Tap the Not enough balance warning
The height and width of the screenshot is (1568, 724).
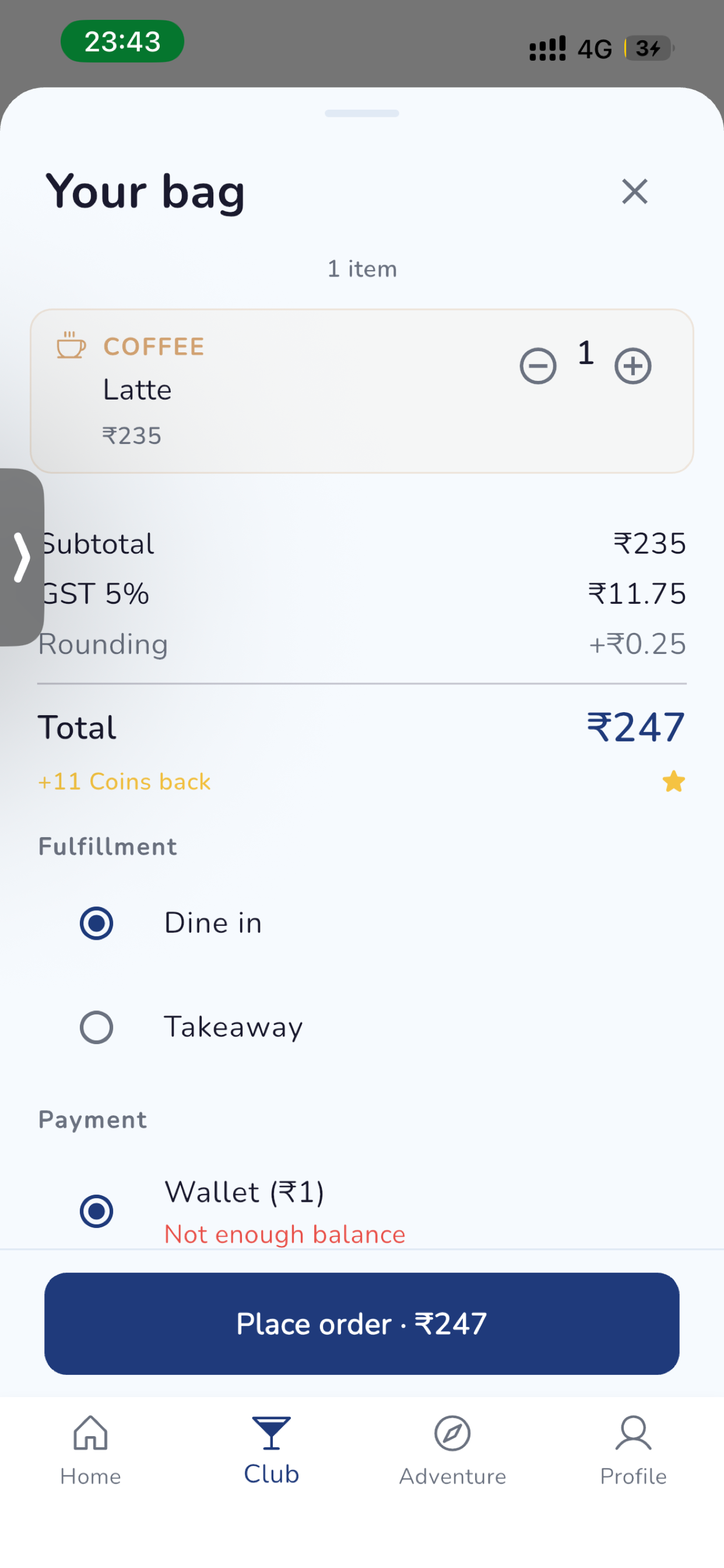(284, 1234)
